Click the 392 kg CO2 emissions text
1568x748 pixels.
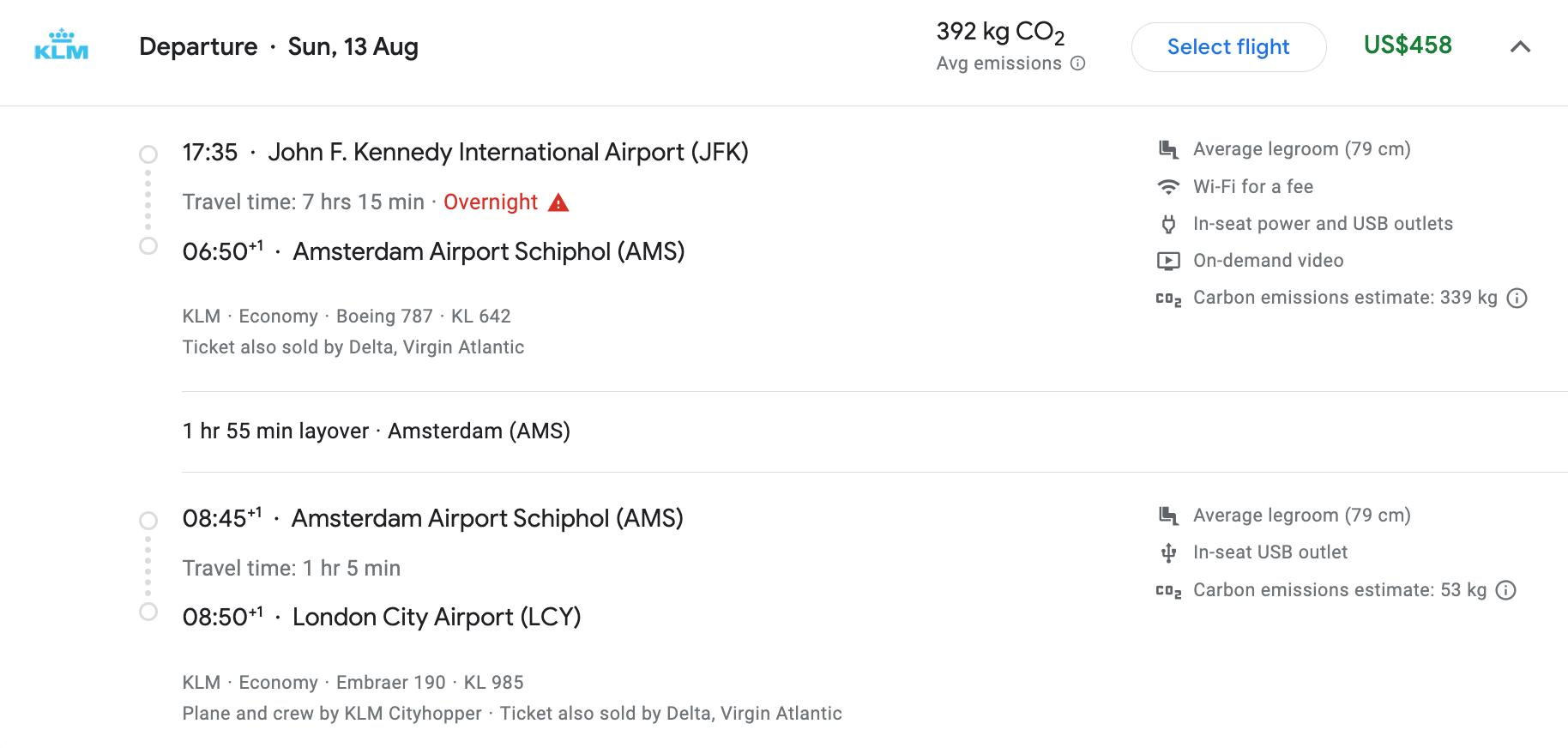point(1000,33)
